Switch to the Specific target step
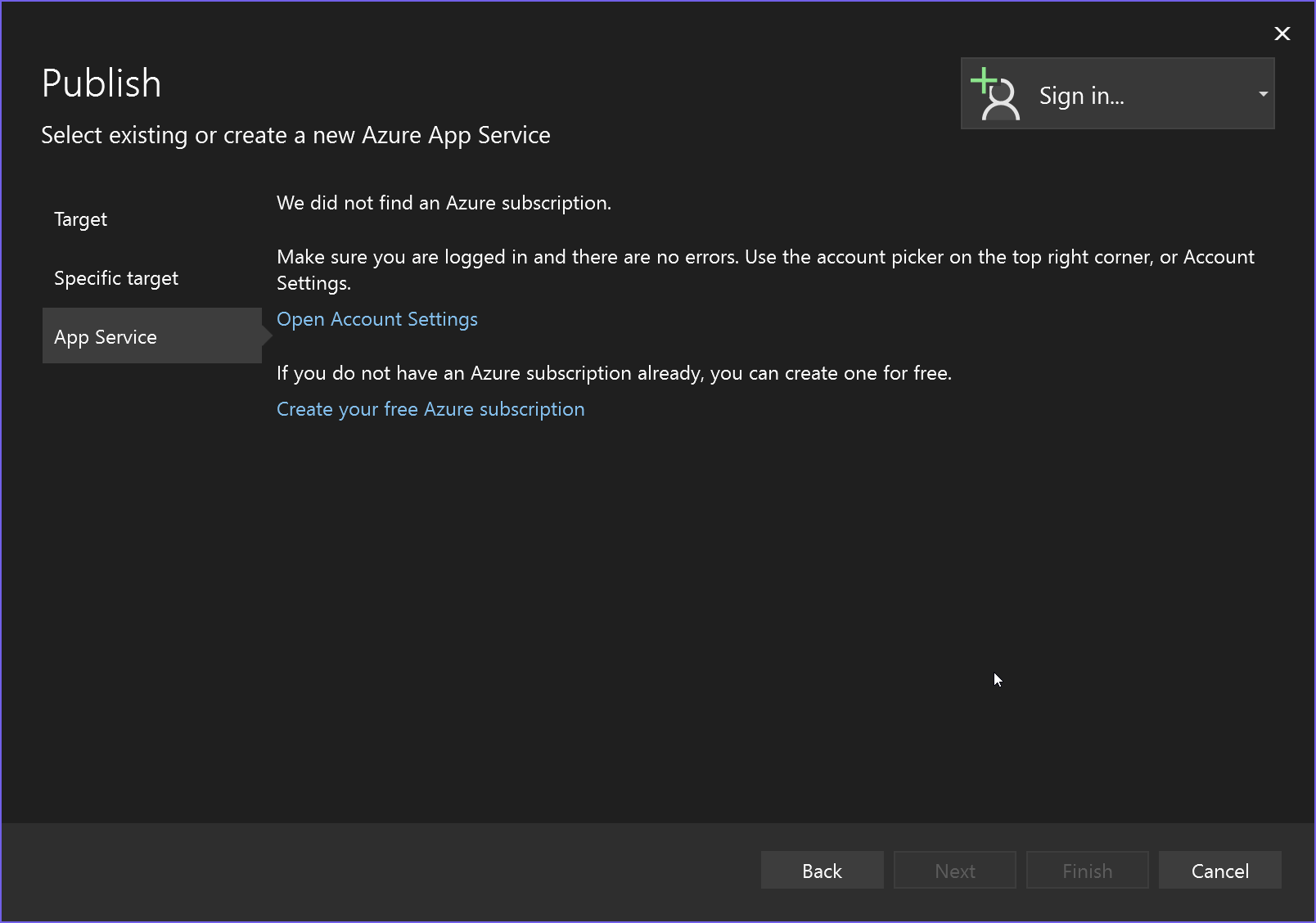The image size is (1316, 923). point(115,277)
